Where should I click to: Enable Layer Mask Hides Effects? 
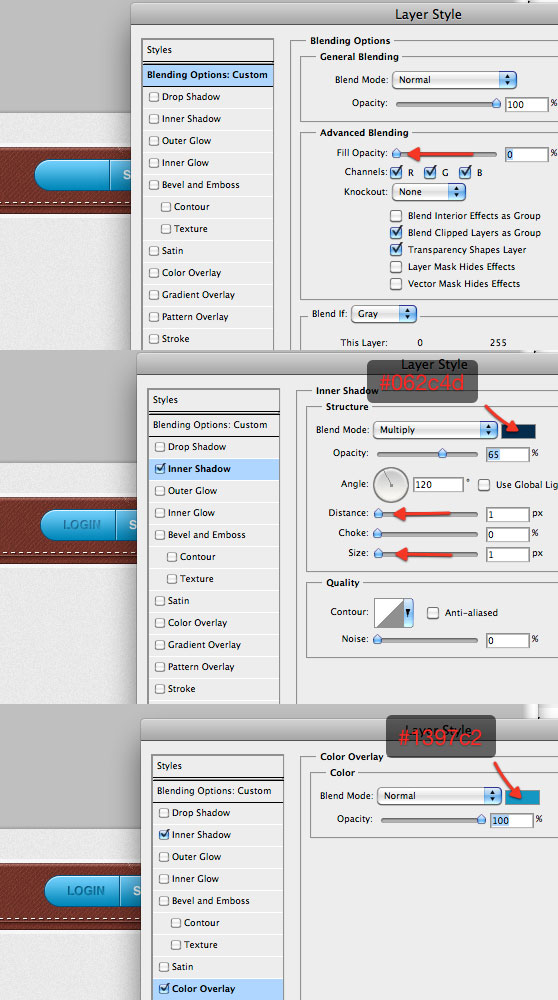396,267
